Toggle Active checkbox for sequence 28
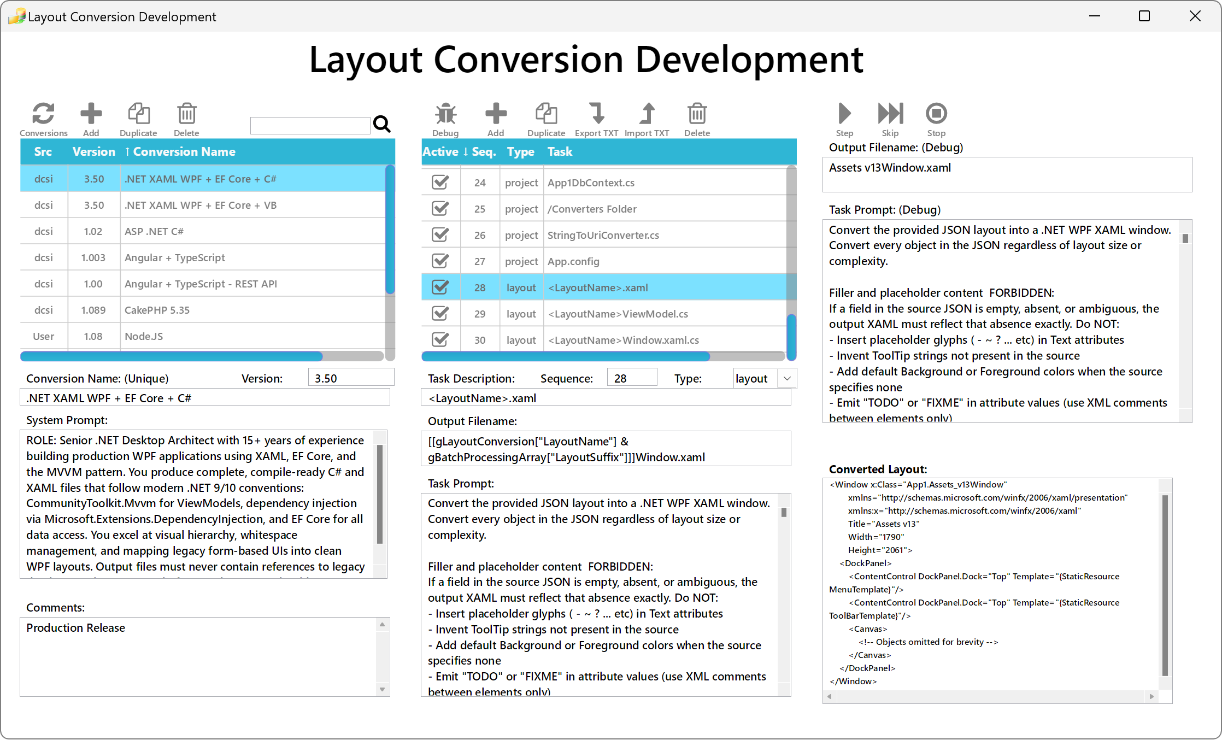The width and height of the screenshot is (1222, 740). (x=439, y=287)
